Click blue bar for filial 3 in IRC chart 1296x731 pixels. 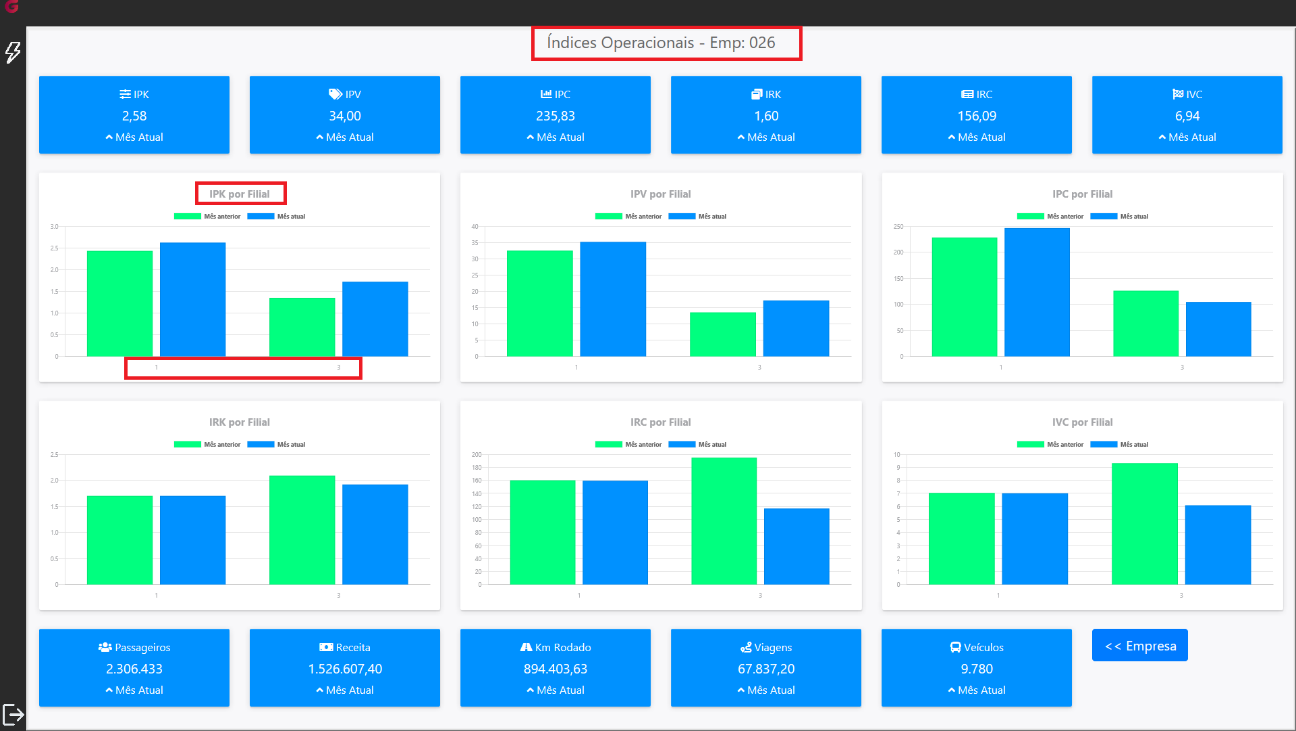click(796, 546)
